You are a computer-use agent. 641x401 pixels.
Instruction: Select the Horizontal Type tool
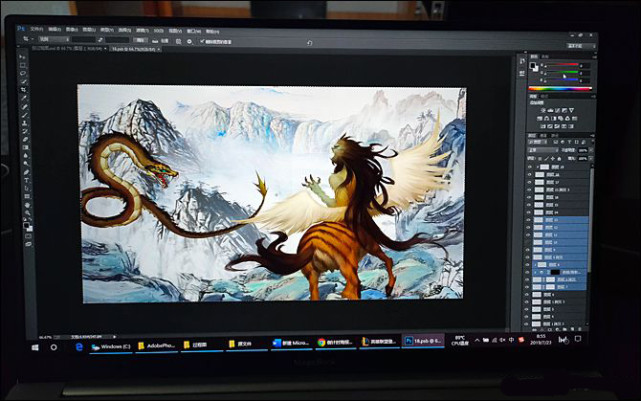coord(27,180)
